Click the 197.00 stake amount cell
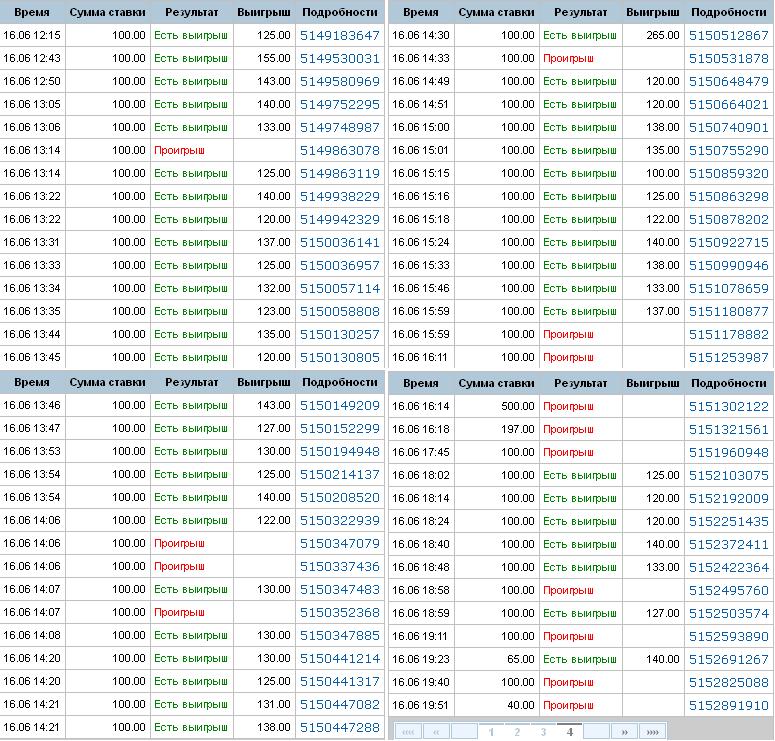 tap(497, 429)
